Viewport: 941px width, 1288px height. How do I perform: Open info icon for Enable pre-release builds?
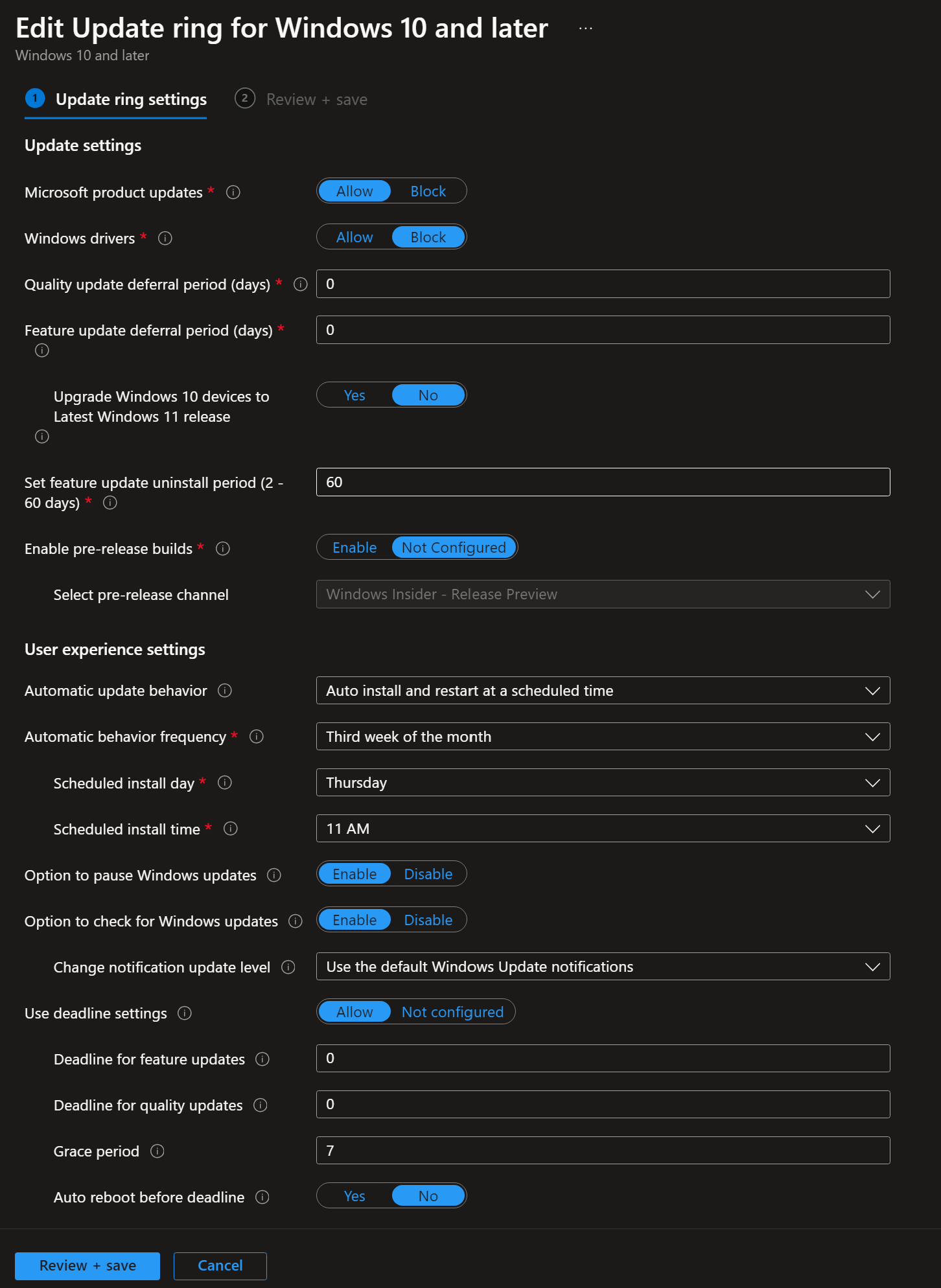click(x=223, y=549)
